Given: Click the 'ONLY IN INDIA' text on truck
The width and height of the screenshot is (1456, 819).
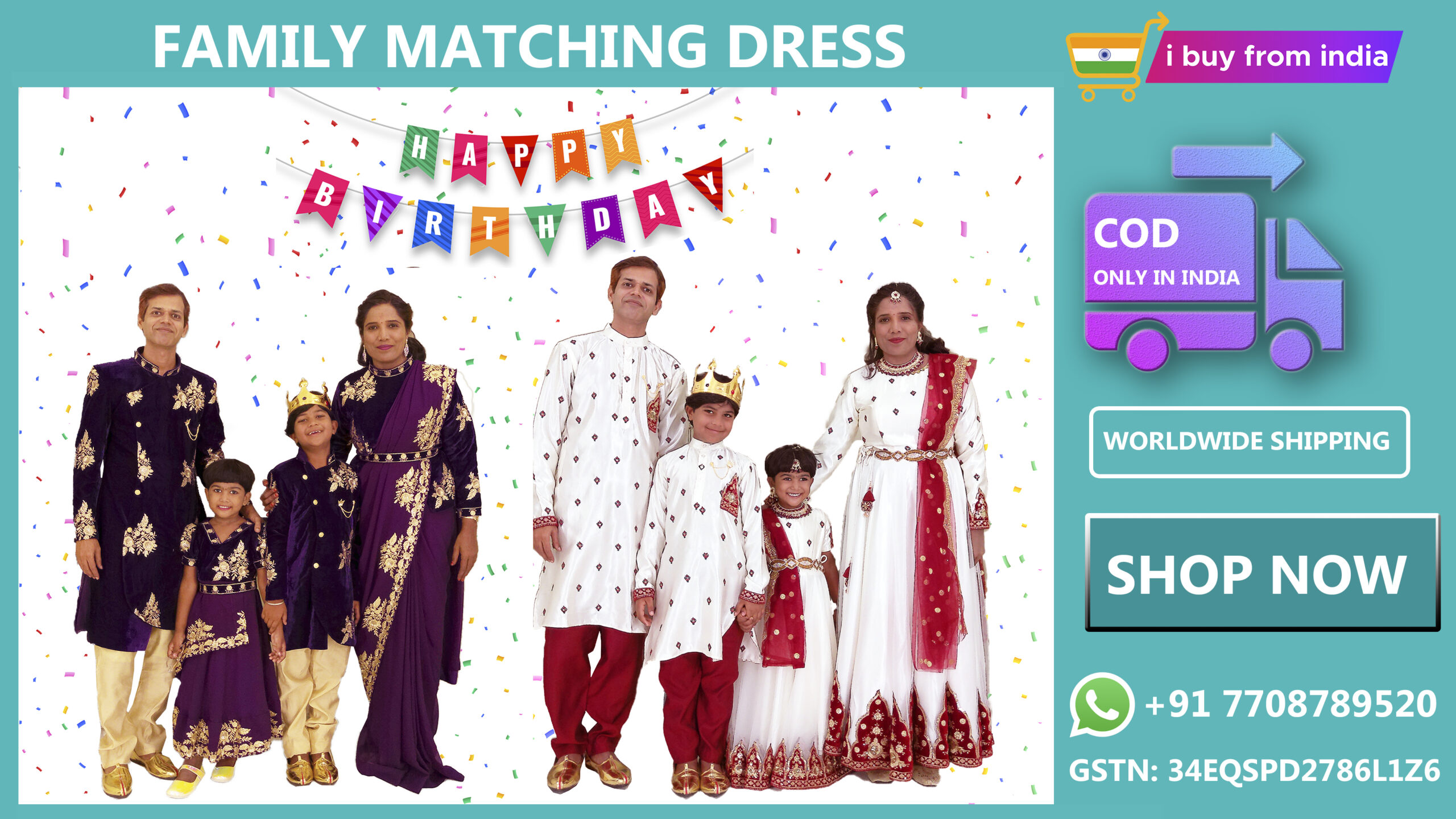Looking at the screenshot, I should click(1166, 278).
